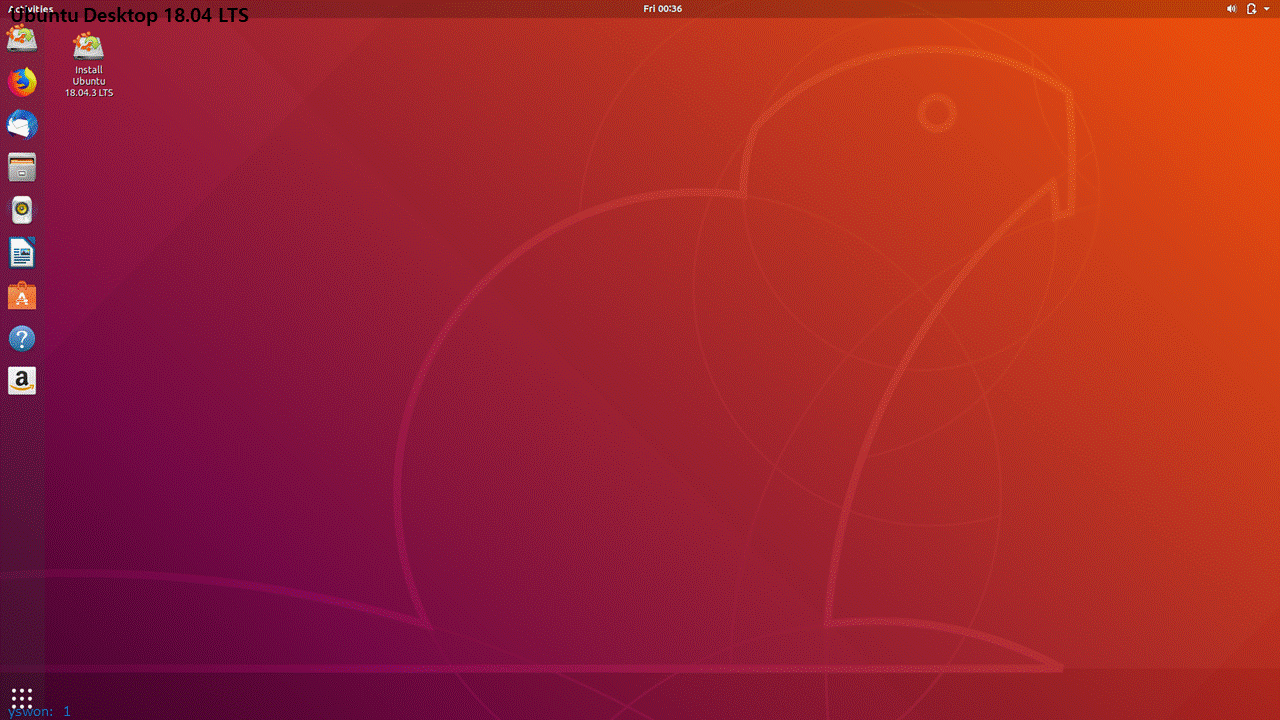Image resolution: width=1280 pixels, height=720 pixels.
Task: Open the Files manager dock icon
Action: pos(22,167)
